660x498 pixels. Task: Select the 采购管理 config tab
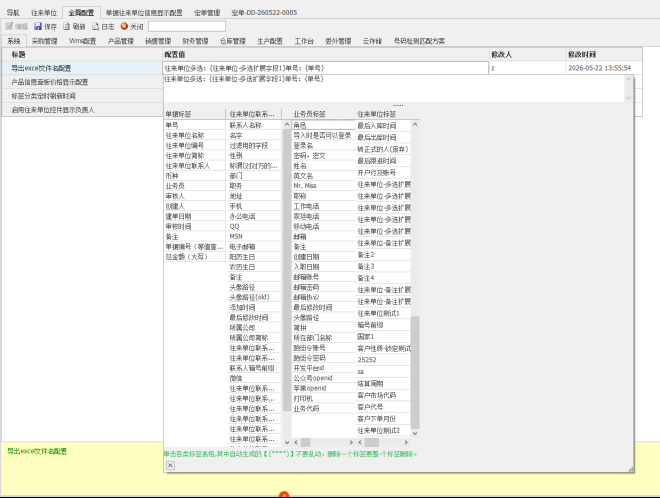(44, 41)
